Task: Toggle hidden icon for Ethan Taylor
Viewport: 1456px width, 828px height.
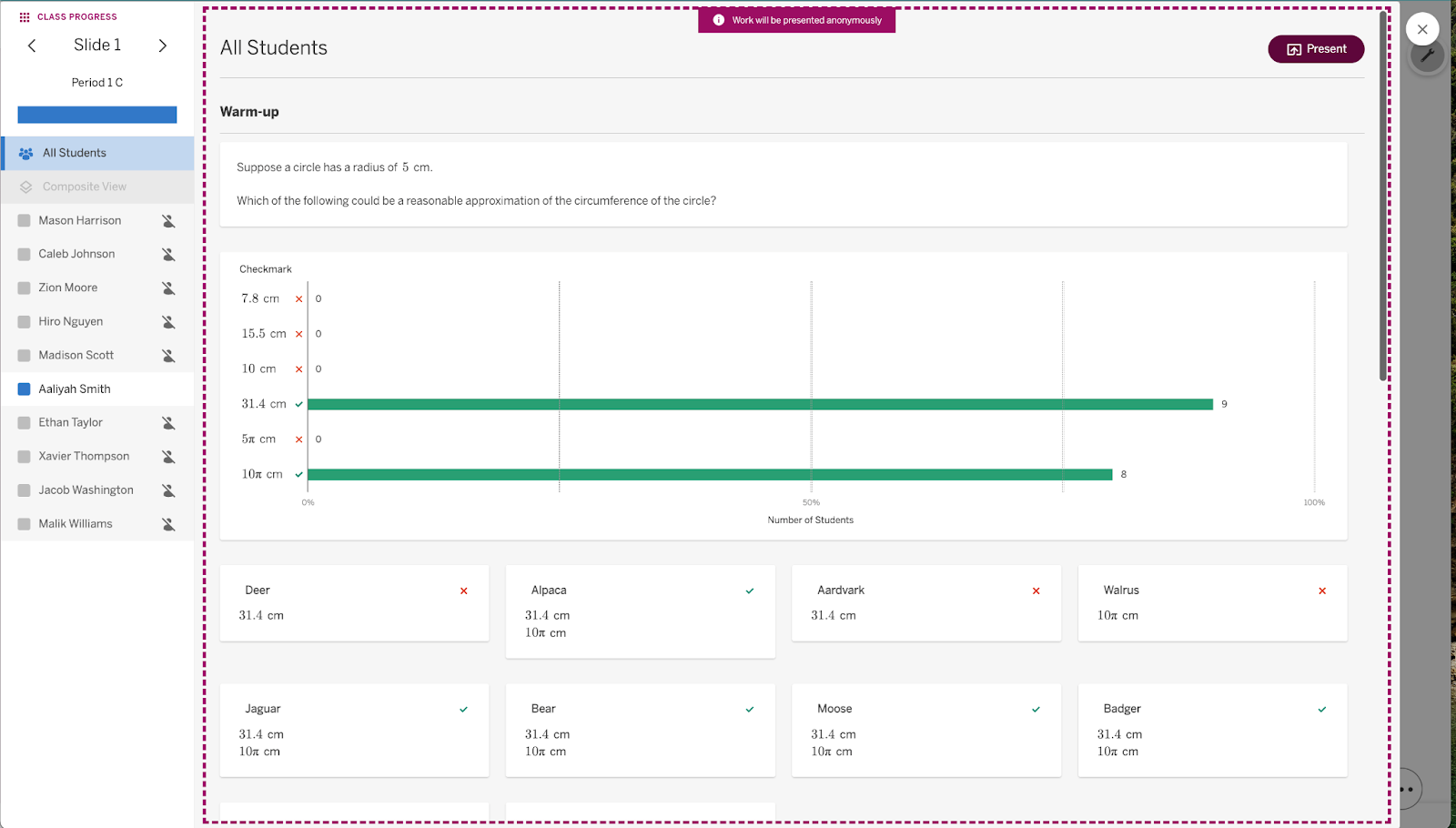Action: 168,423
